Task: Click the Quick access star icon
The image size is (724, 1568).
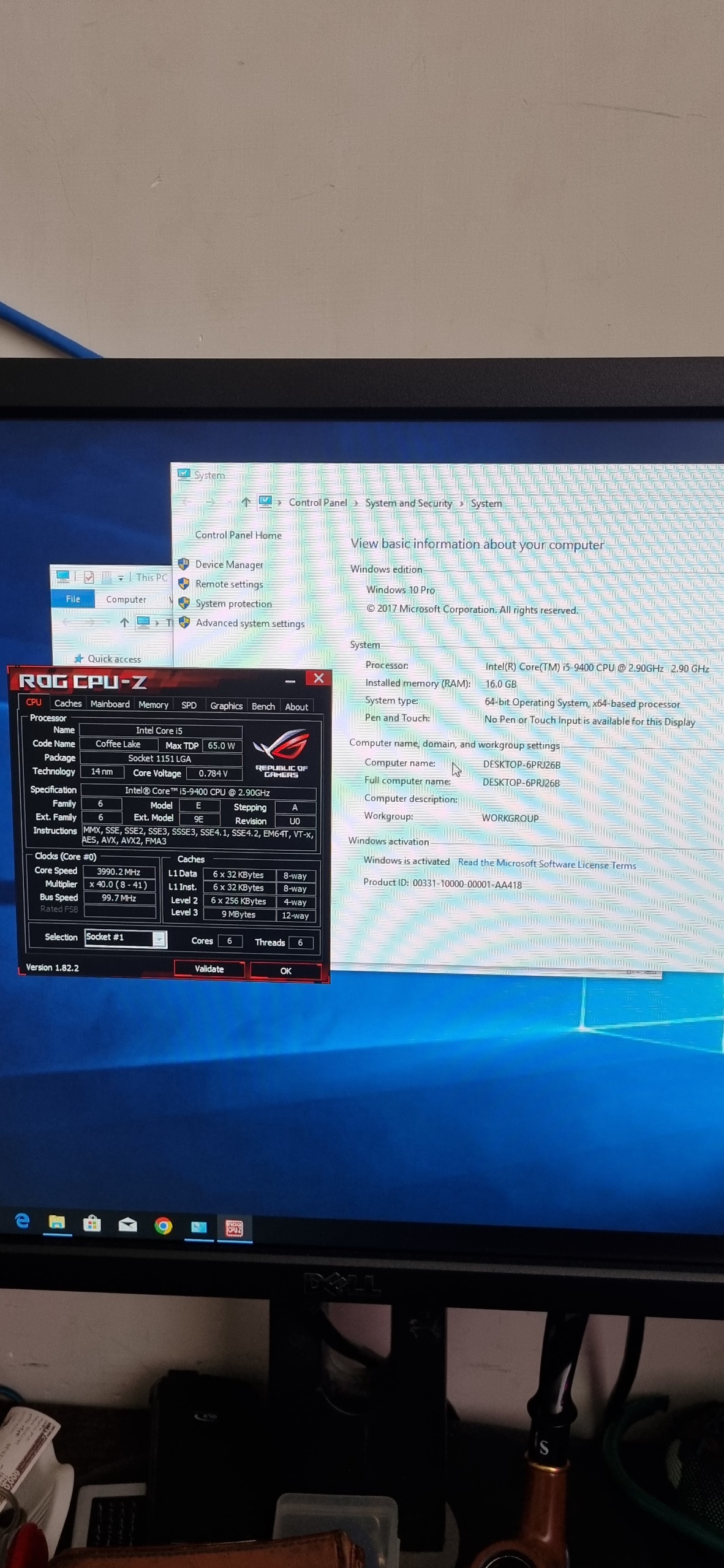Action: 78,659
